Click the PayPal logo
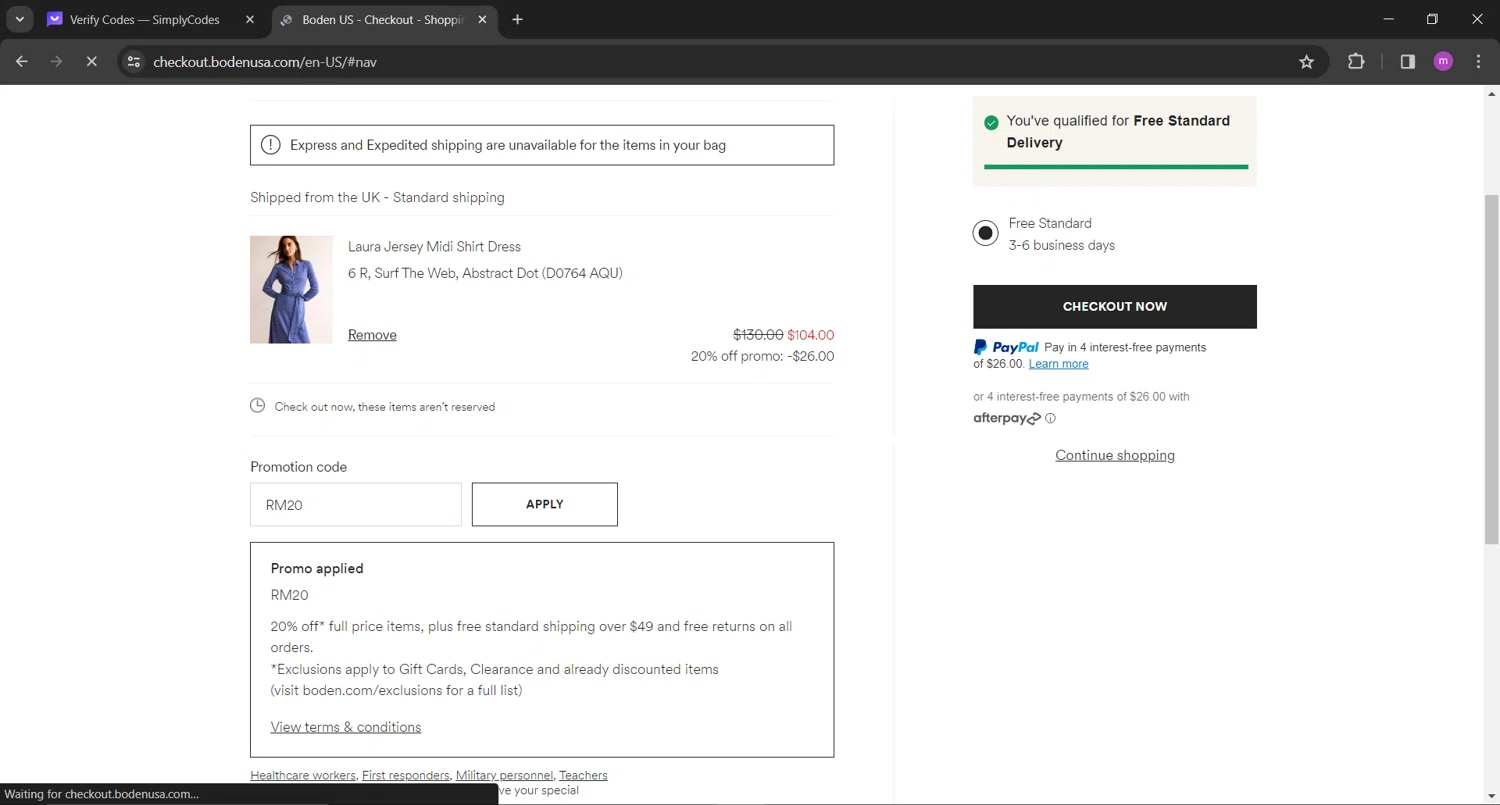This screenshot has height=805, width=1500. [1006, 347]
